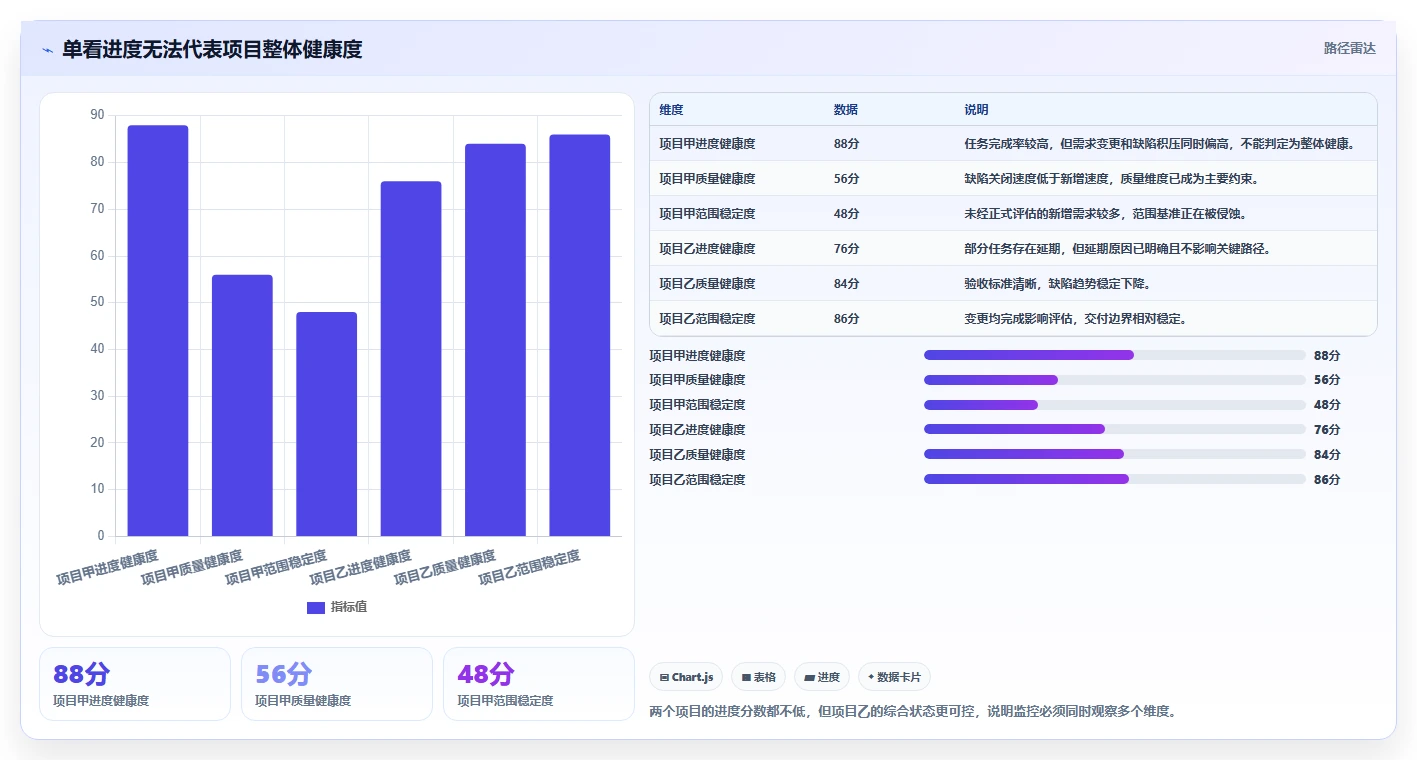The height and width of the screenshot is (760, 1417).
Task: Toggle the 指标值 legend color box
Action: pos(315,607)
